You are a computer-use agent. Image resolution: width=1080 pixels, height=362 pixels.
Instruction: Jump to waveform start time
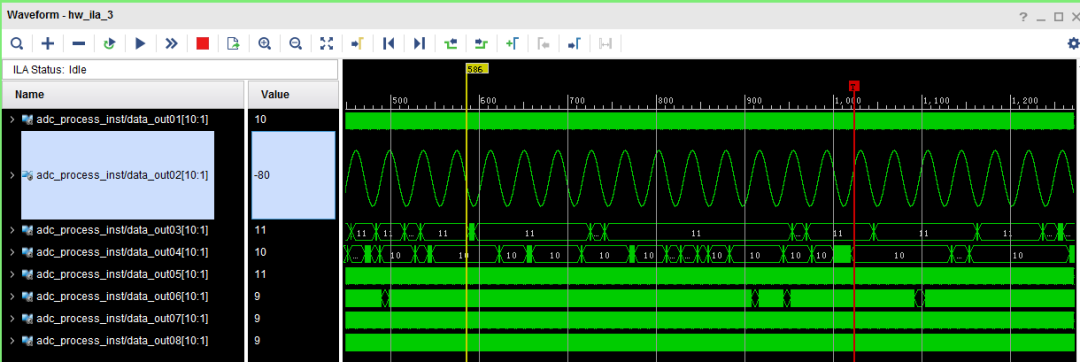pos(388,44)
